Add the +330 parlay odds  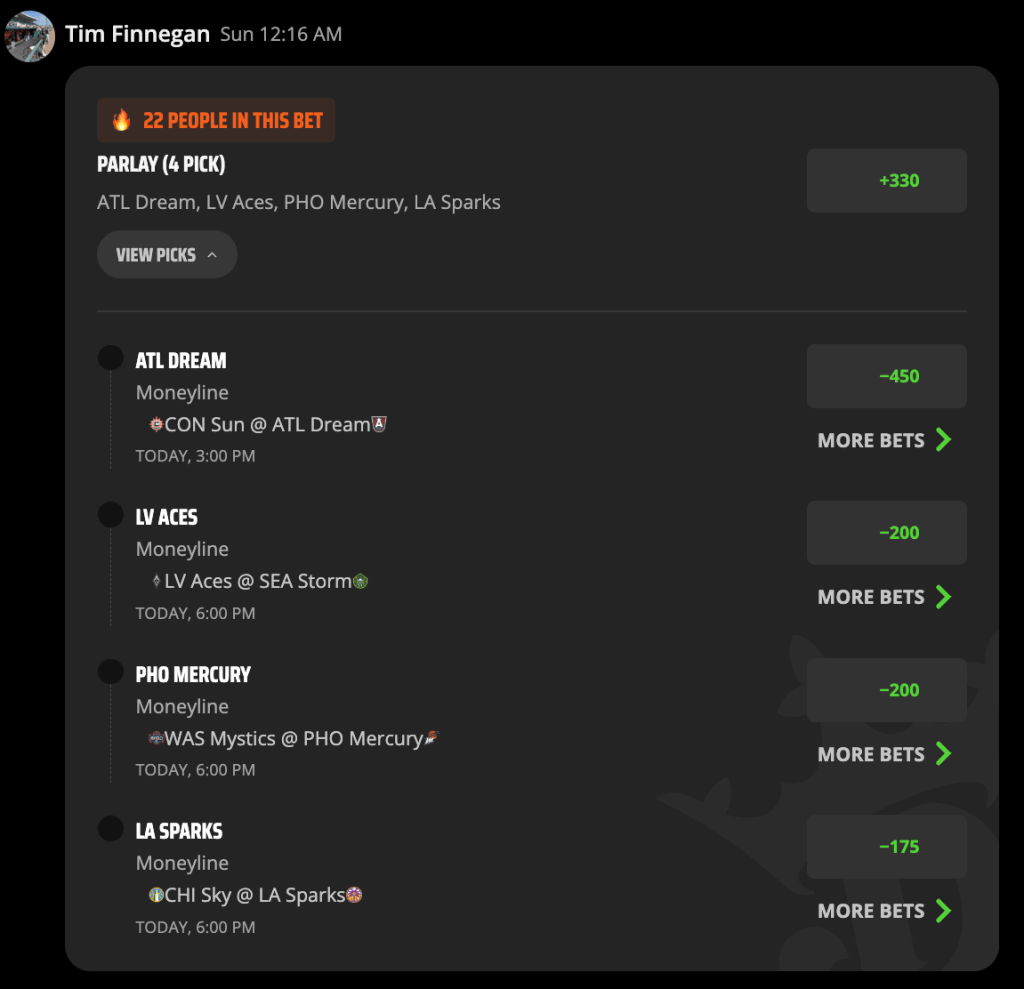(887, 180)
